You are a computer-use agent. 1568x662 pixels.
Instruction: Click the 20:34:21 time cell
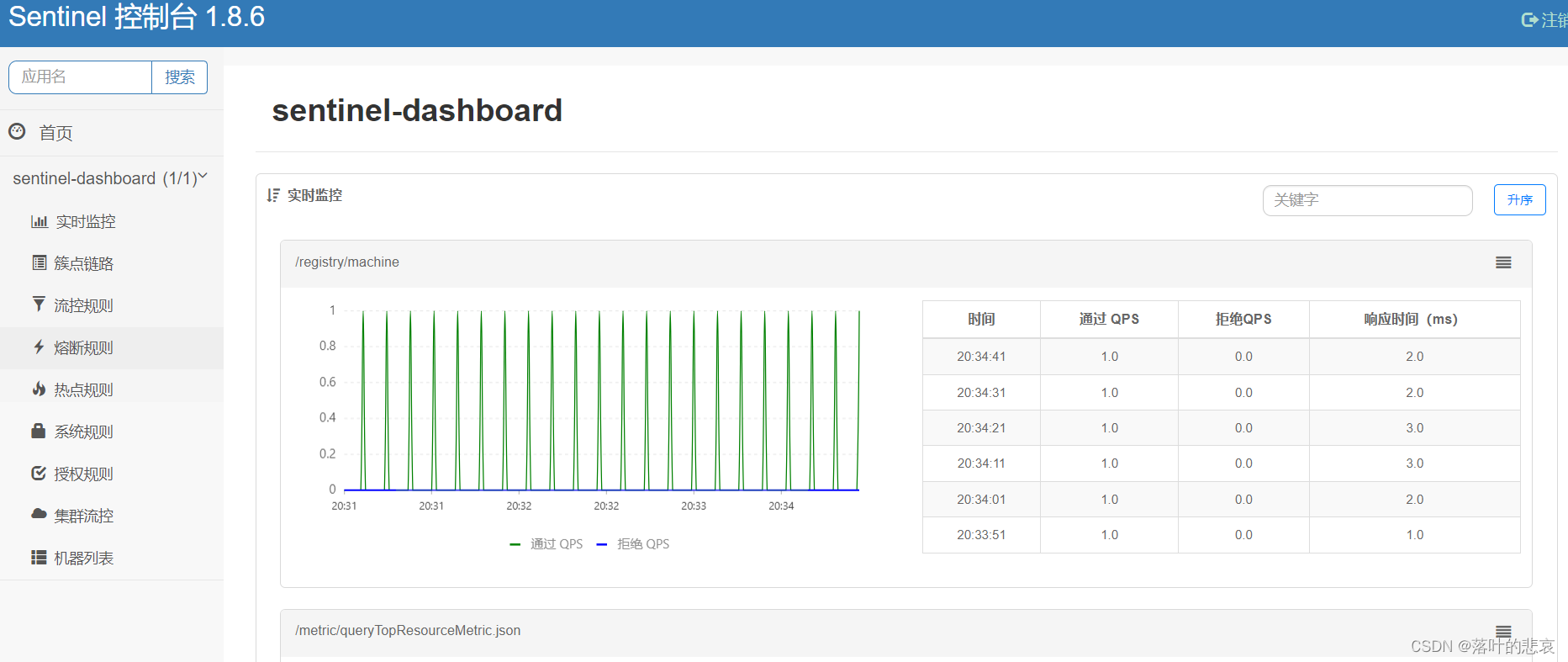[x=981, y=428]
